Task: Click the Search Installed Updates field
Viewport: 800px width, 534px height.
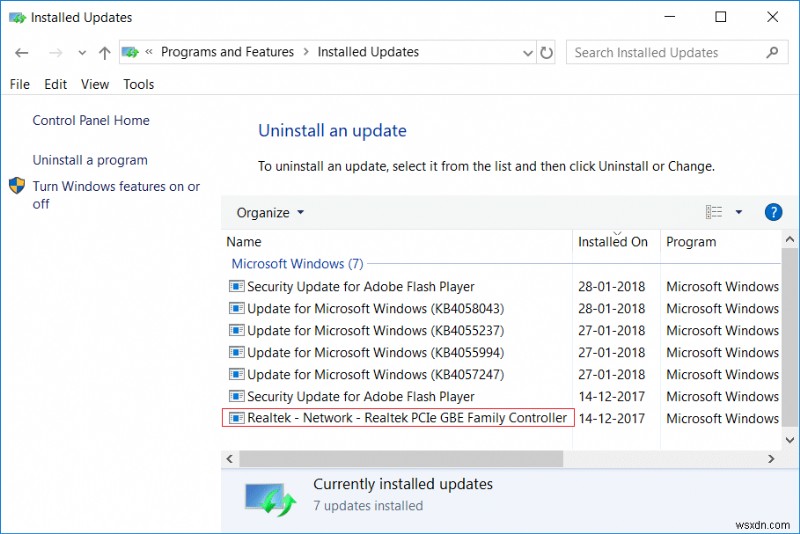Action: [677, 53]
